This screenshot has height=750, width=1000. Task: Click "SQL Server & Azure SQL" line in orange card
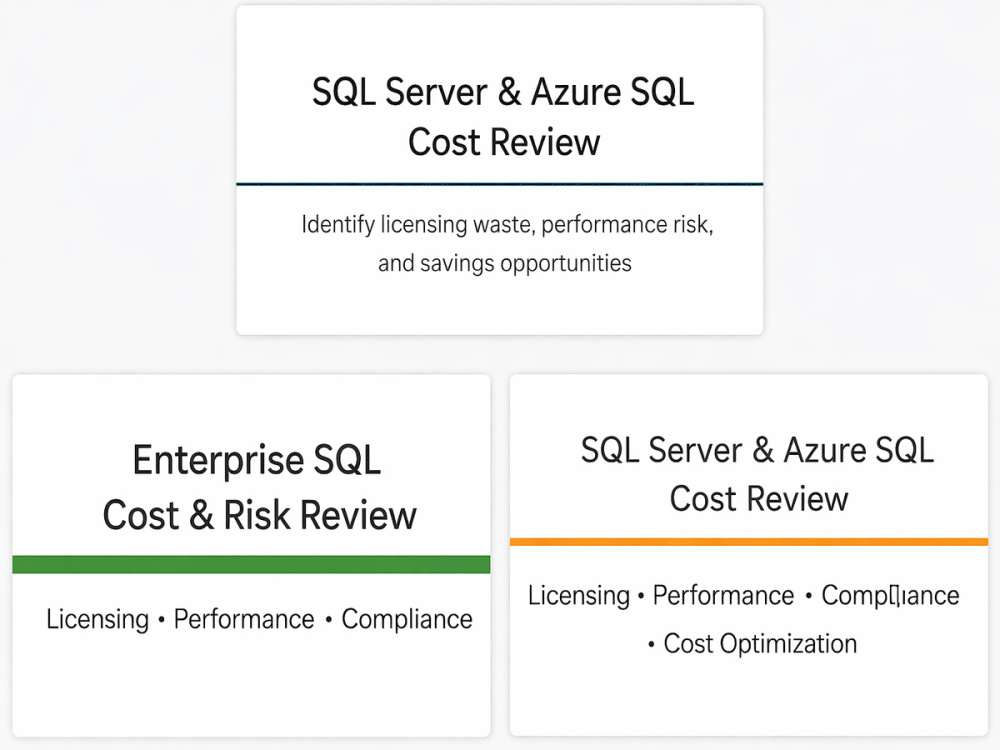757,450
